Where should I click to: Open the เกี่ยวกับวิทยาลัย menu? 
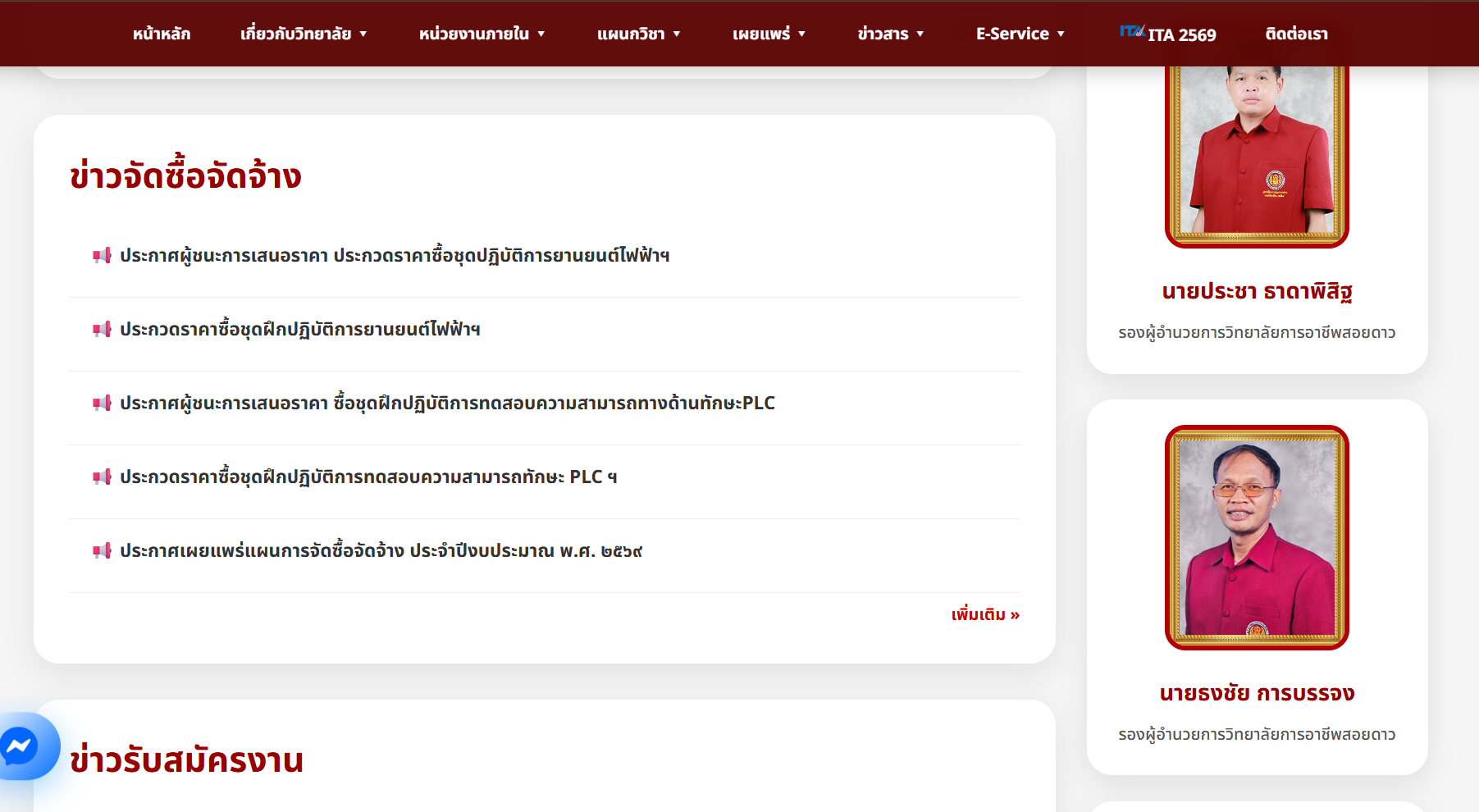tap(296, 34)
